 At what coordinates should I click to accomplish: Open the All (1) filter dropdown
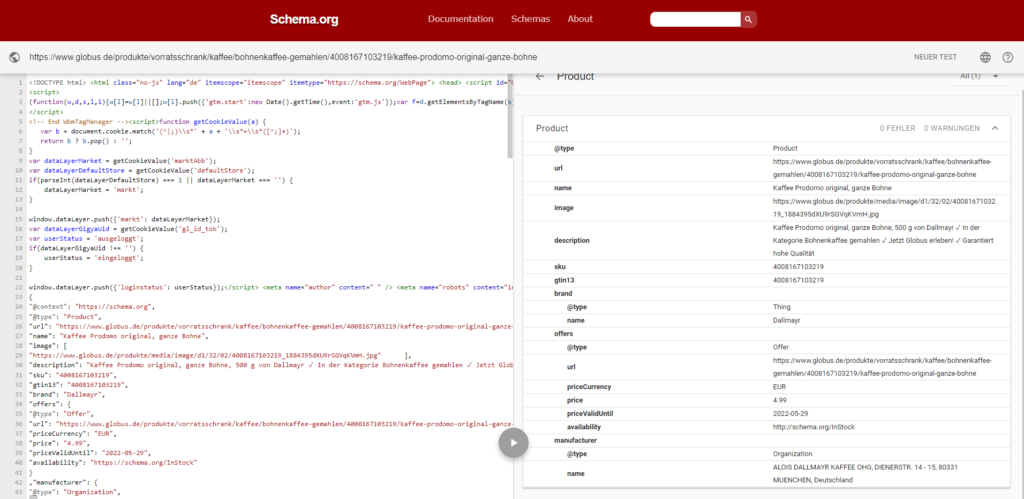click(980, 76)
